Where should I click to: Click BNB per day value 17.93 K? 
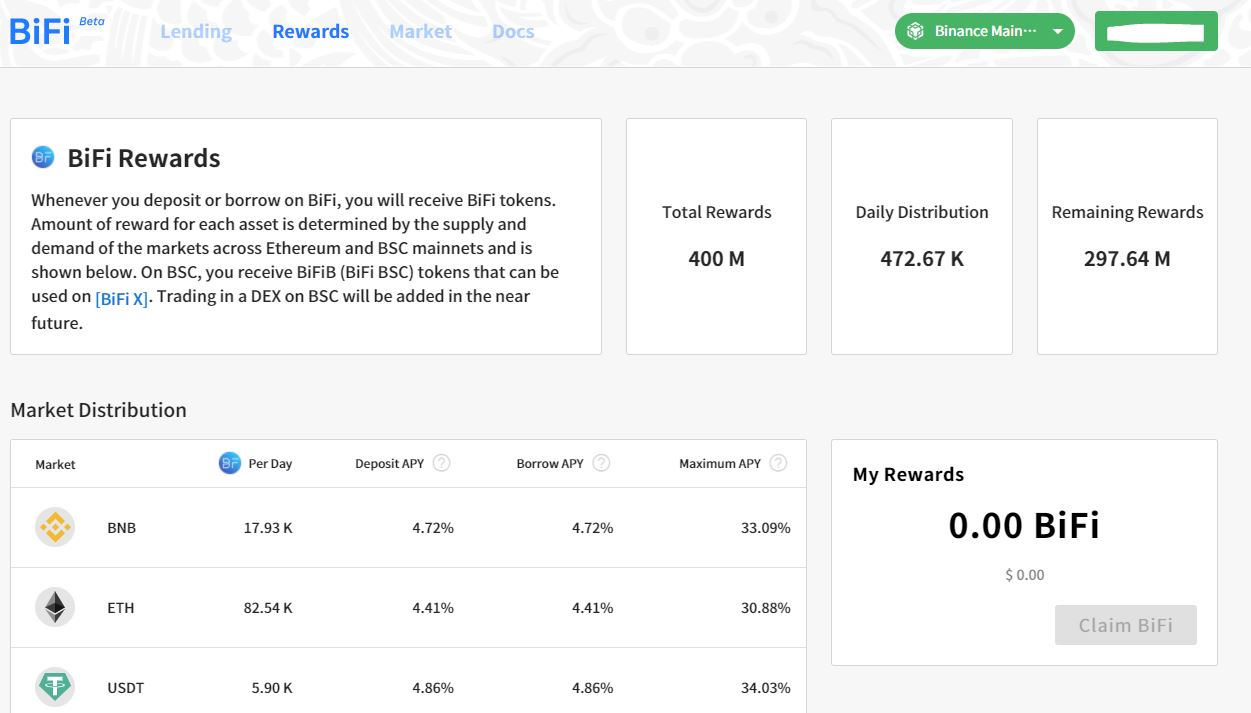(x=268, y=527)
